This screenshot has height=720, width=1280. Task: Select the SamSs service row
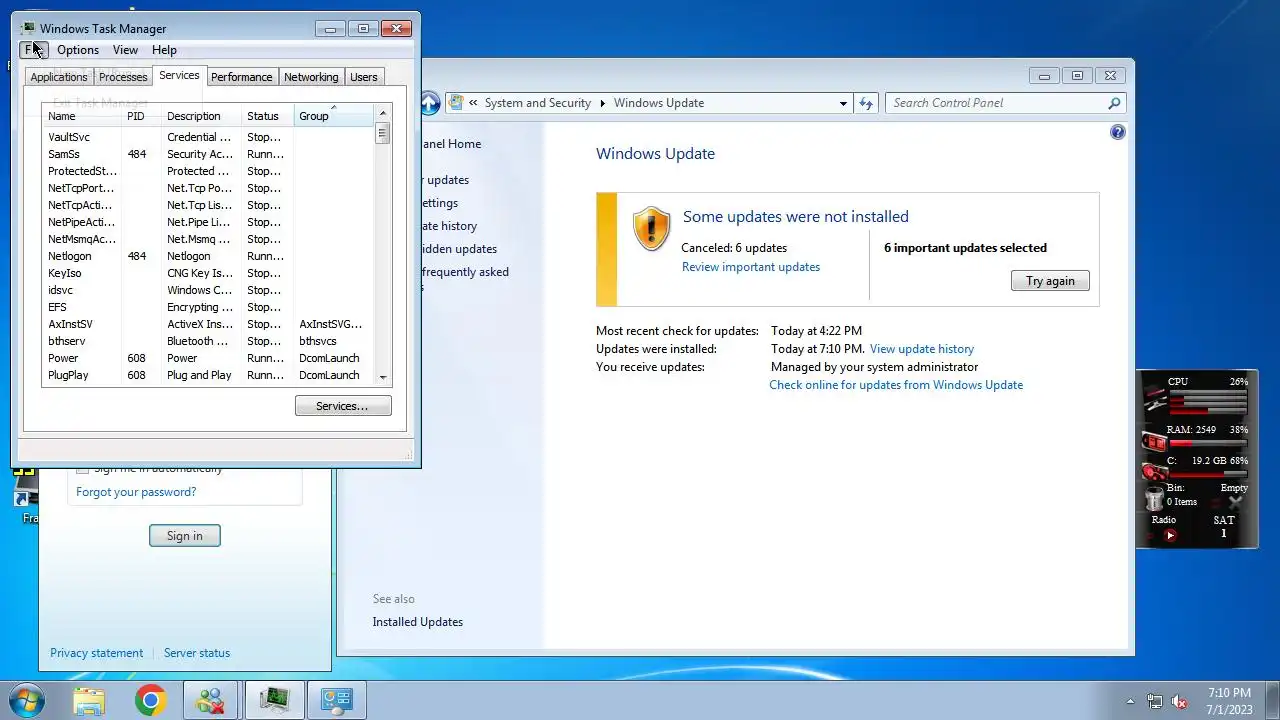click(x=209, y=154)
